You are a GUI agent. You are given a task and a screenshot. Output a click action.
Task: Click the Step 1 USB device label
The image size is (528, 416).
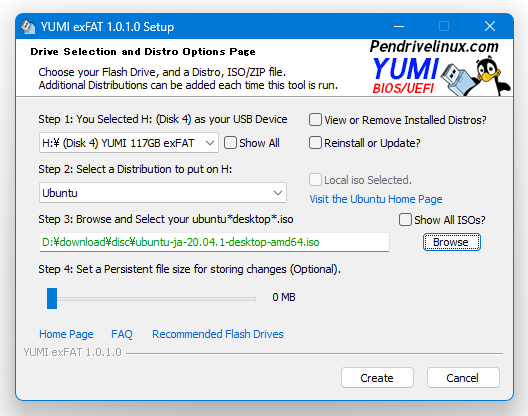click(x=163, y=119)
